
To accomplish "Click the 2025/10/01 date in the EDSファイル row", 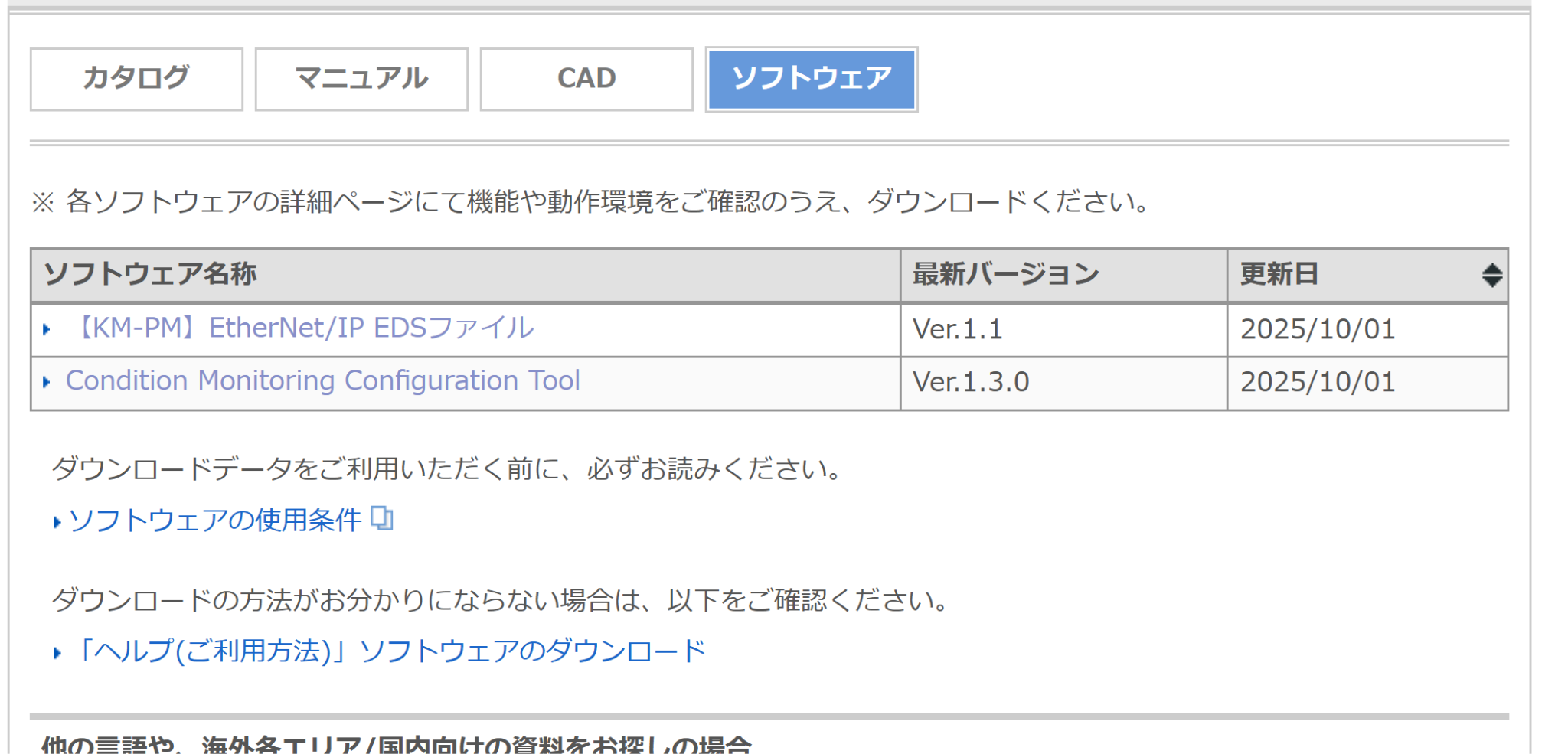I will tap(1318, 330).
